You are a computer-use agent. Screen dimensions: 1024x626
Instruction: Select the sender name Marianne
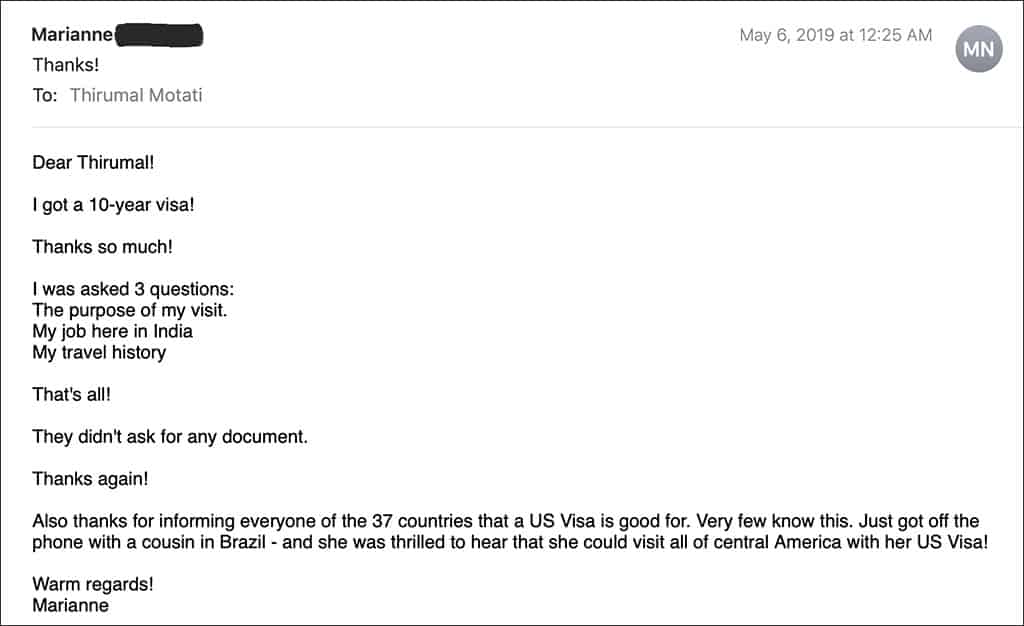click(x=72, y=35)
